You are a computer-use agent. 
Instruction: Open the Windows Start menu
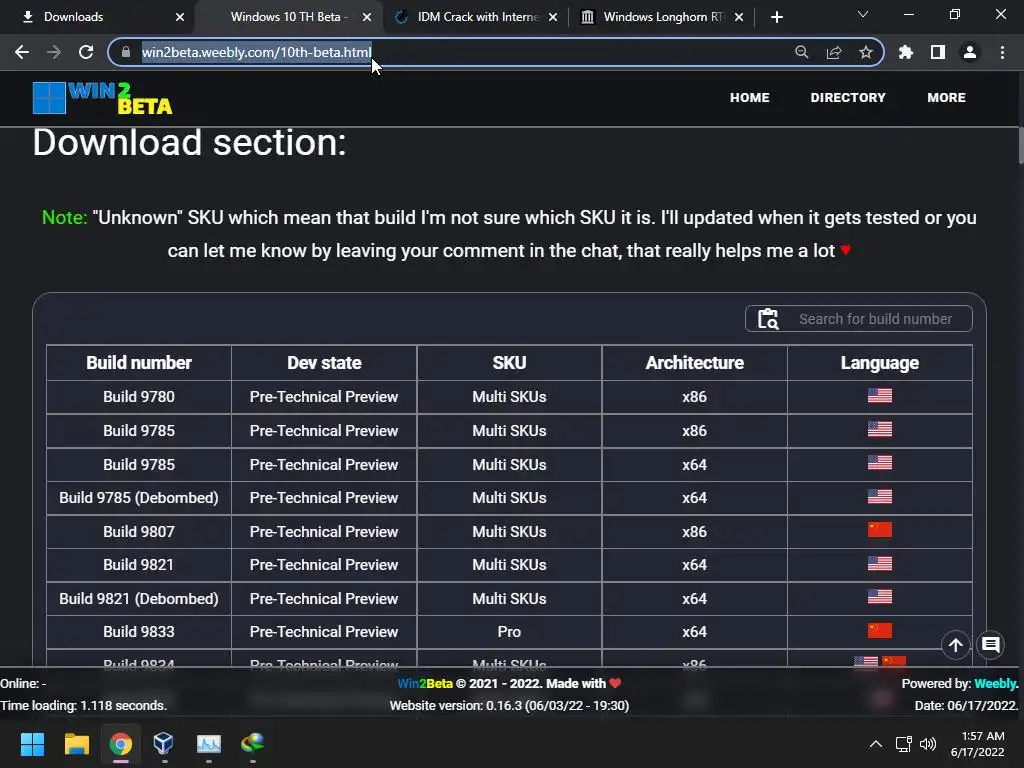coord(32,744)
